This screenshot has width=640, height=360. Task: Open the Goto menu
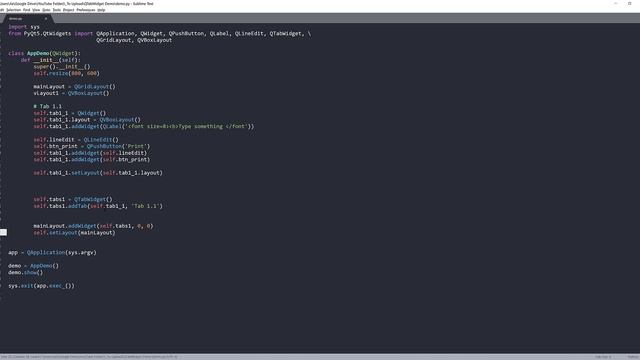tap(46, 10)
